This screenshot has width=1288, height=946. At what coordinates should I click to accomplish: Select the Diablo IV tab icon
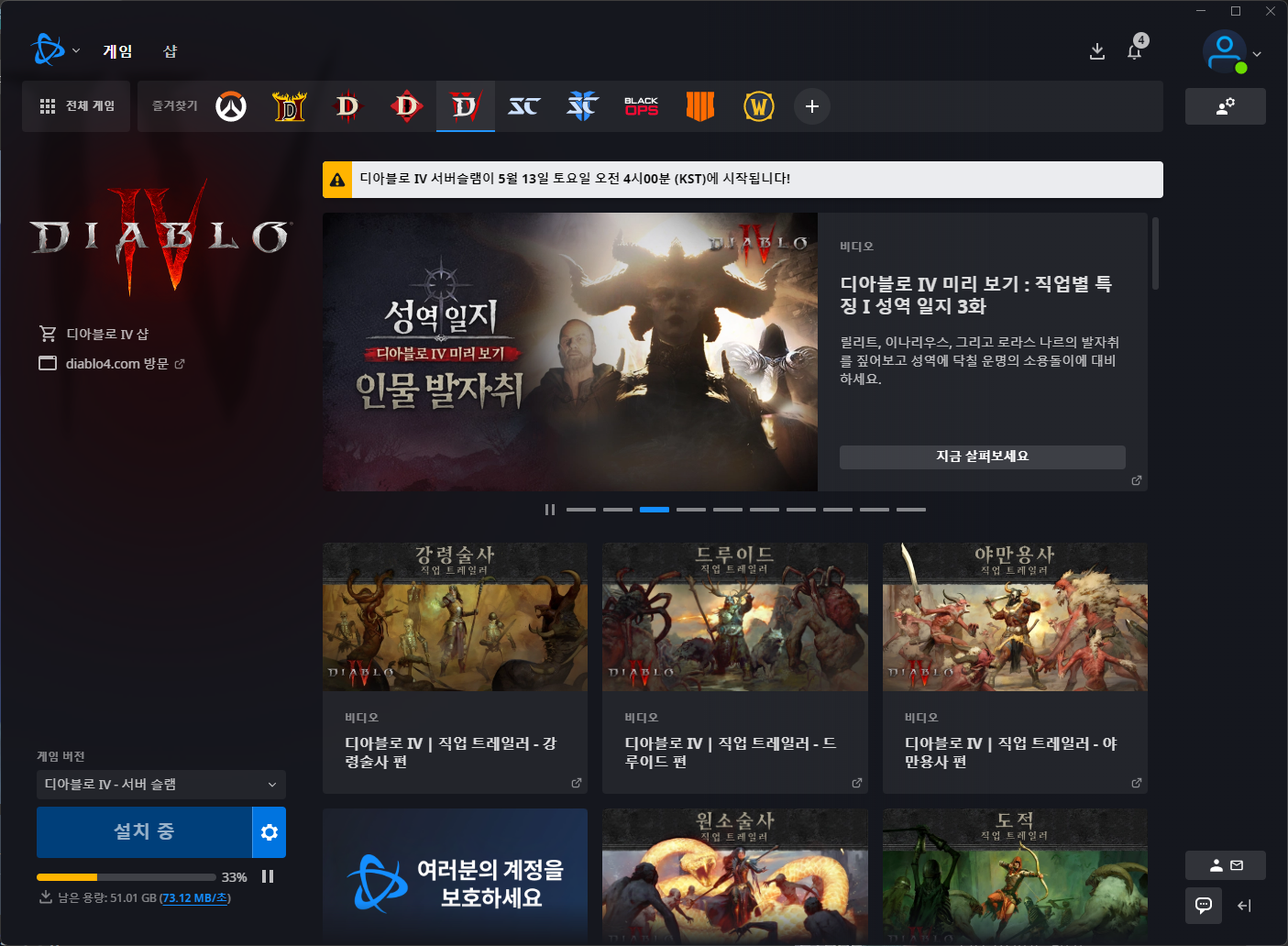point(466,106)
